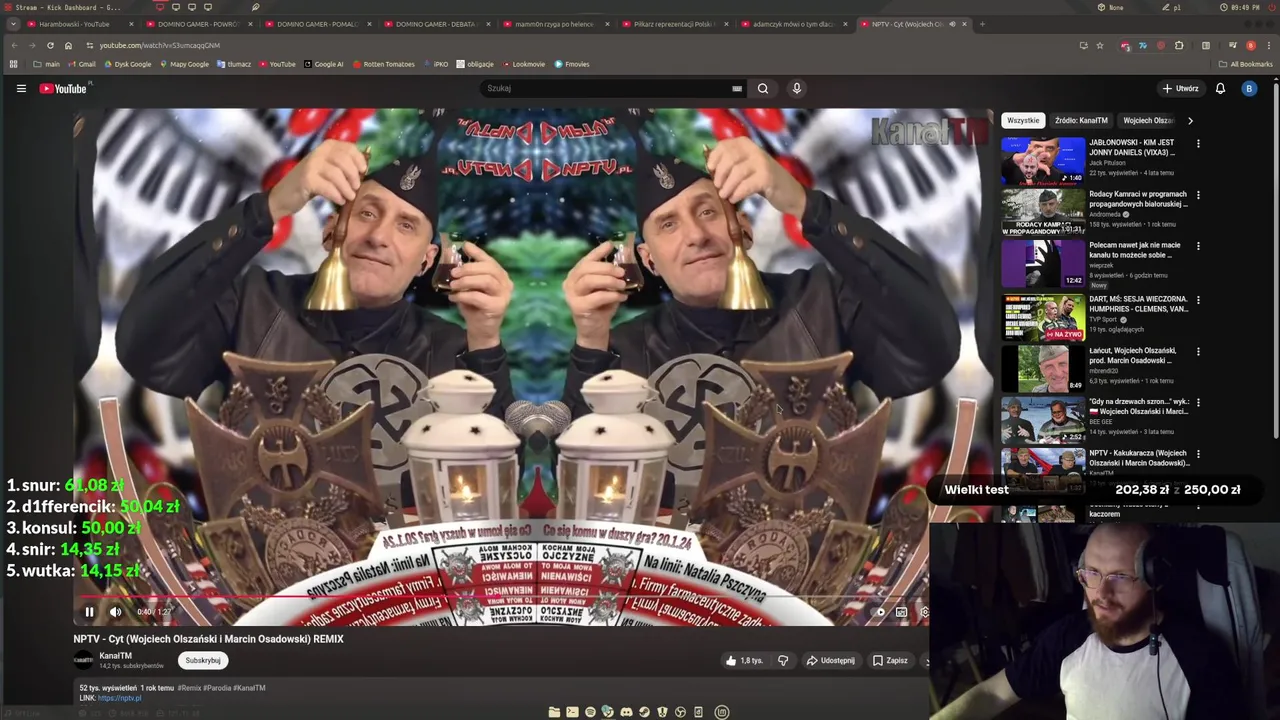Like the video with the thumbs up
The width and height of the screenshot is (1280, 720).
744,660
